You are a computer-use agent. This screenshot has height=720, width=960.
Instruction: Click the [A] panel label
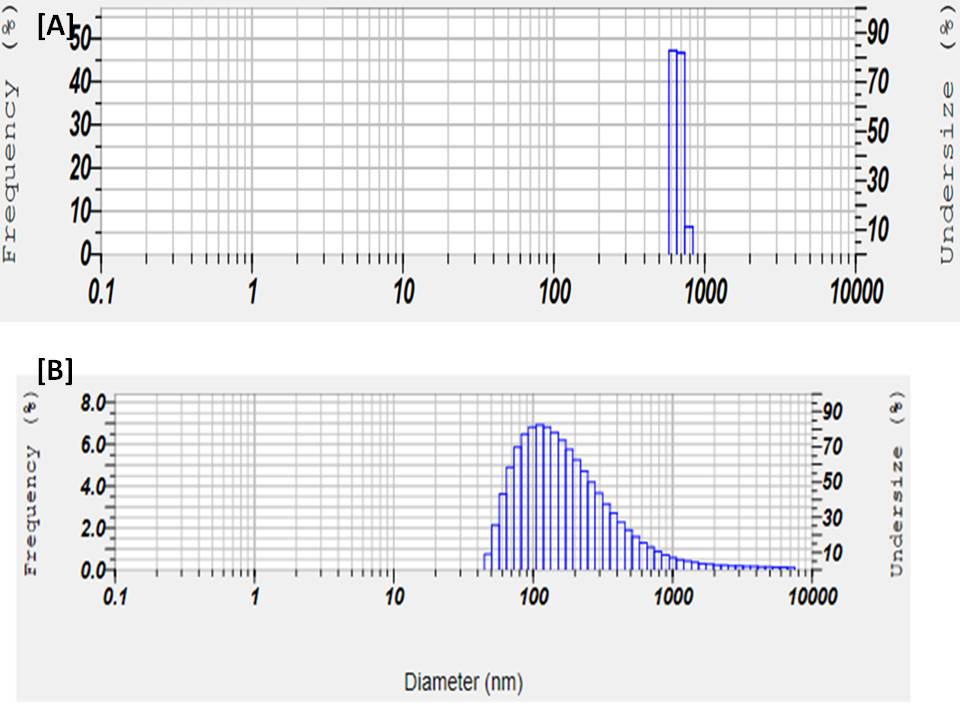pos(55,27)
